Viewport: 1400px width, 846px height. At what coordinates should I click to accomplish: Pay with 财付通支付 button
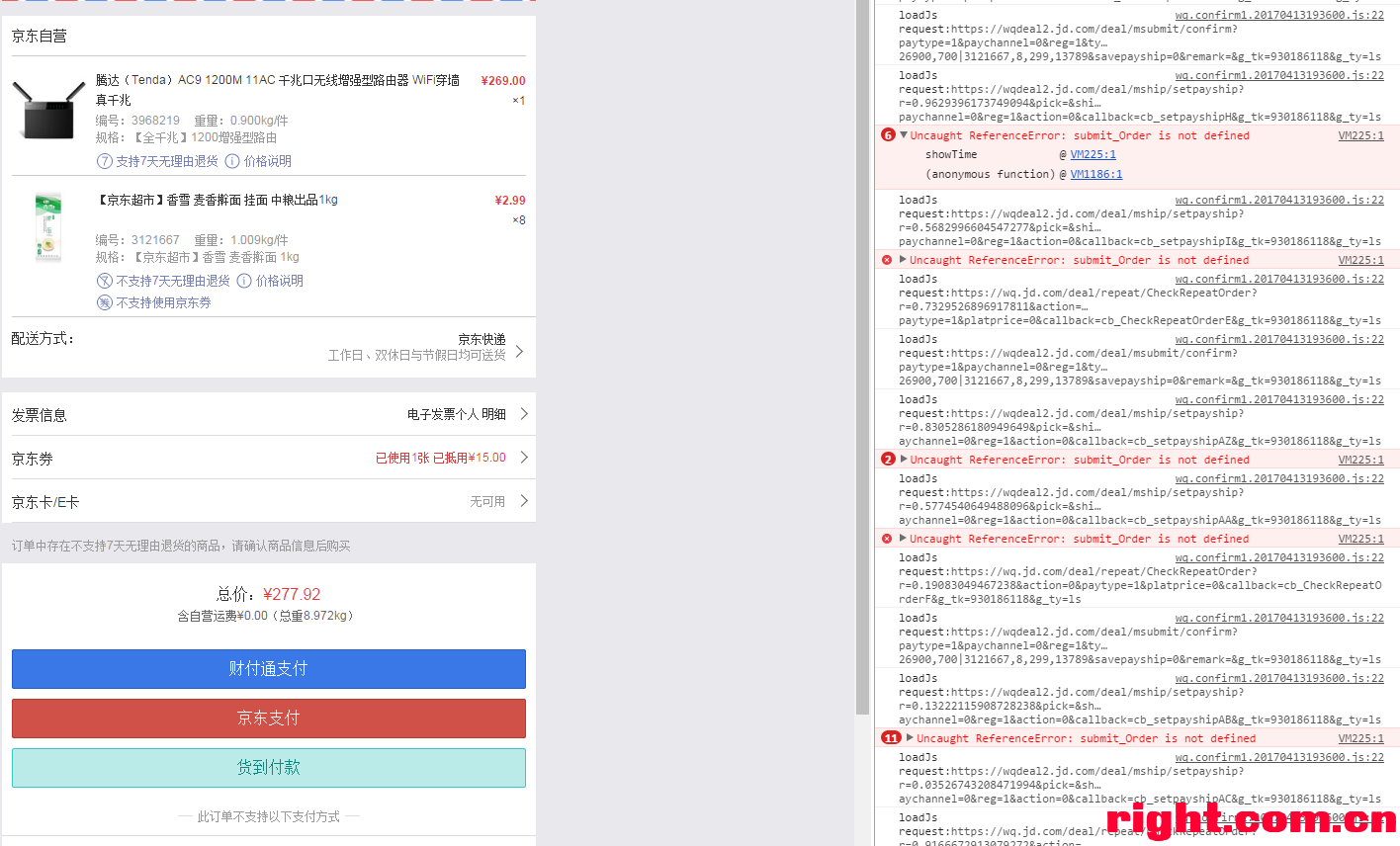269,669
